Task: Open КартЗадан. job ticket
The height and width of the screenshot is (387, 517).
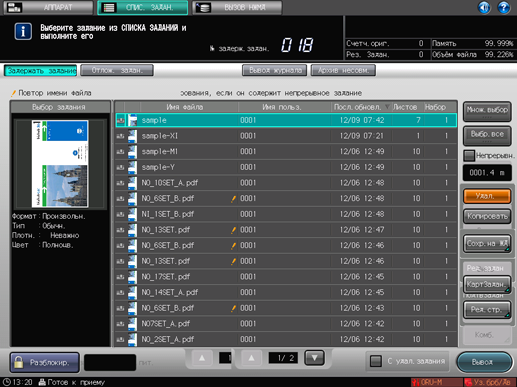Action: pyautogui.click(x=487, y=284)
